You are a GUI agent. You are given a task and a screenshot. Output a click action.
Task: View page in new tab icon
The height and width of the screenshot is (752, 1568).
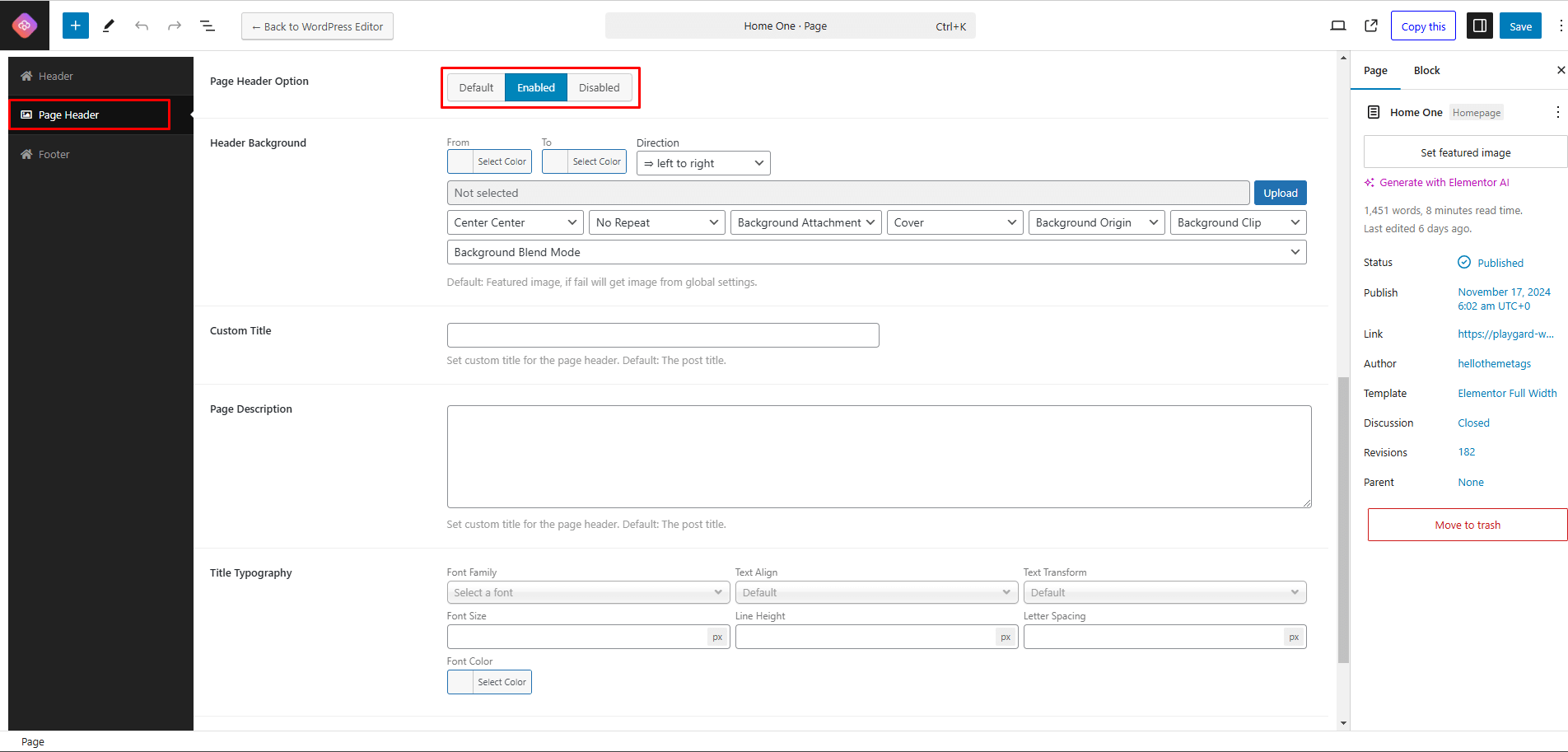click(x=1371, y=26)
